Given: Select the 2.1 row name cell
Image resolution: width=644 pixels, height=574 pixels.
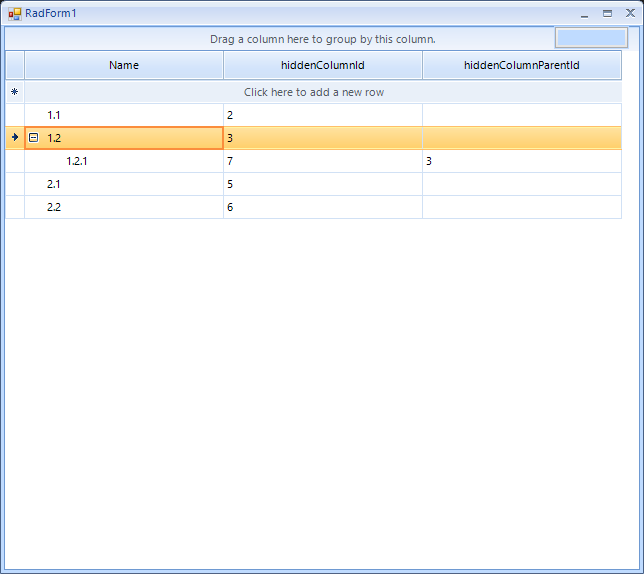Looking at the screenshot, I should (124, 184).
